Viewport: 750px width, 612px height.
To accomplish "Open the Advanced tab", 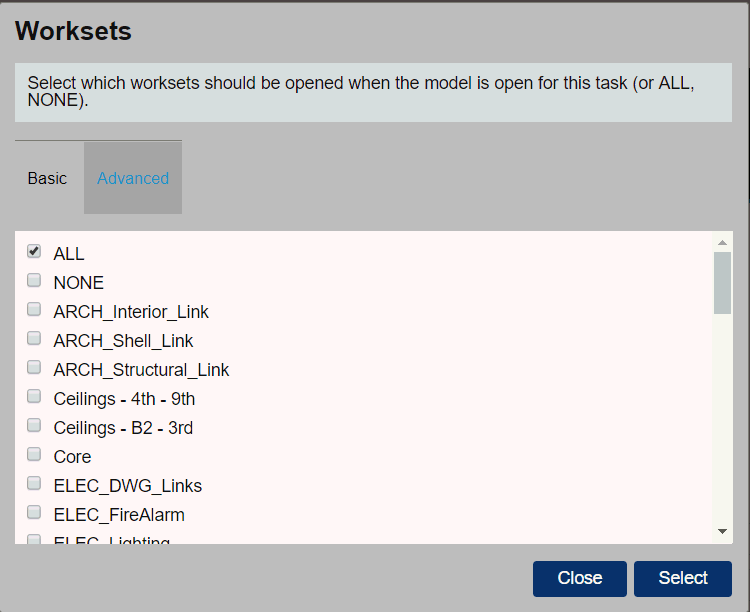I will coord(133,178).
